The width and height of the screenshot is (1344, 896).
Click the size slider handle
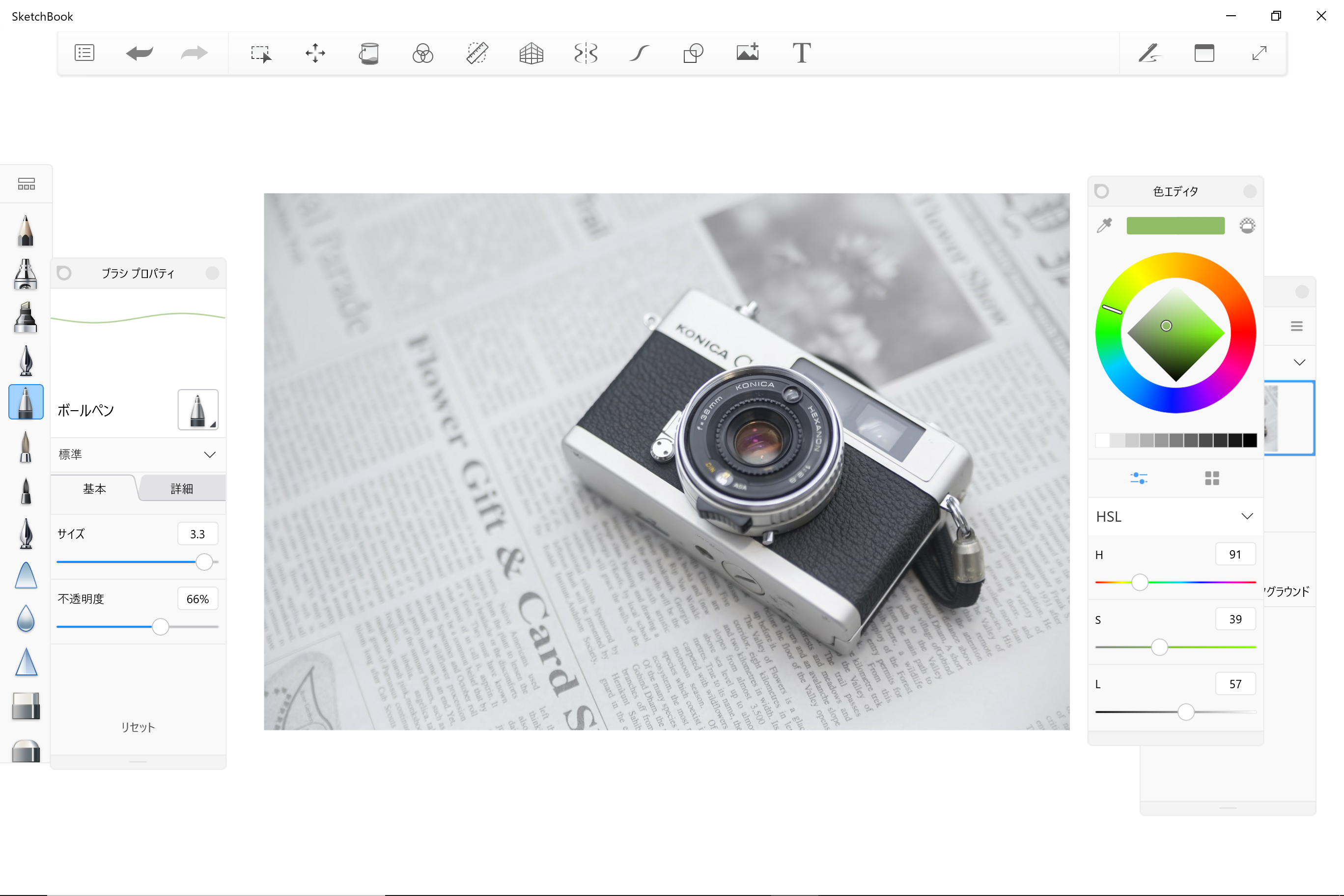[x=204, y=562]
